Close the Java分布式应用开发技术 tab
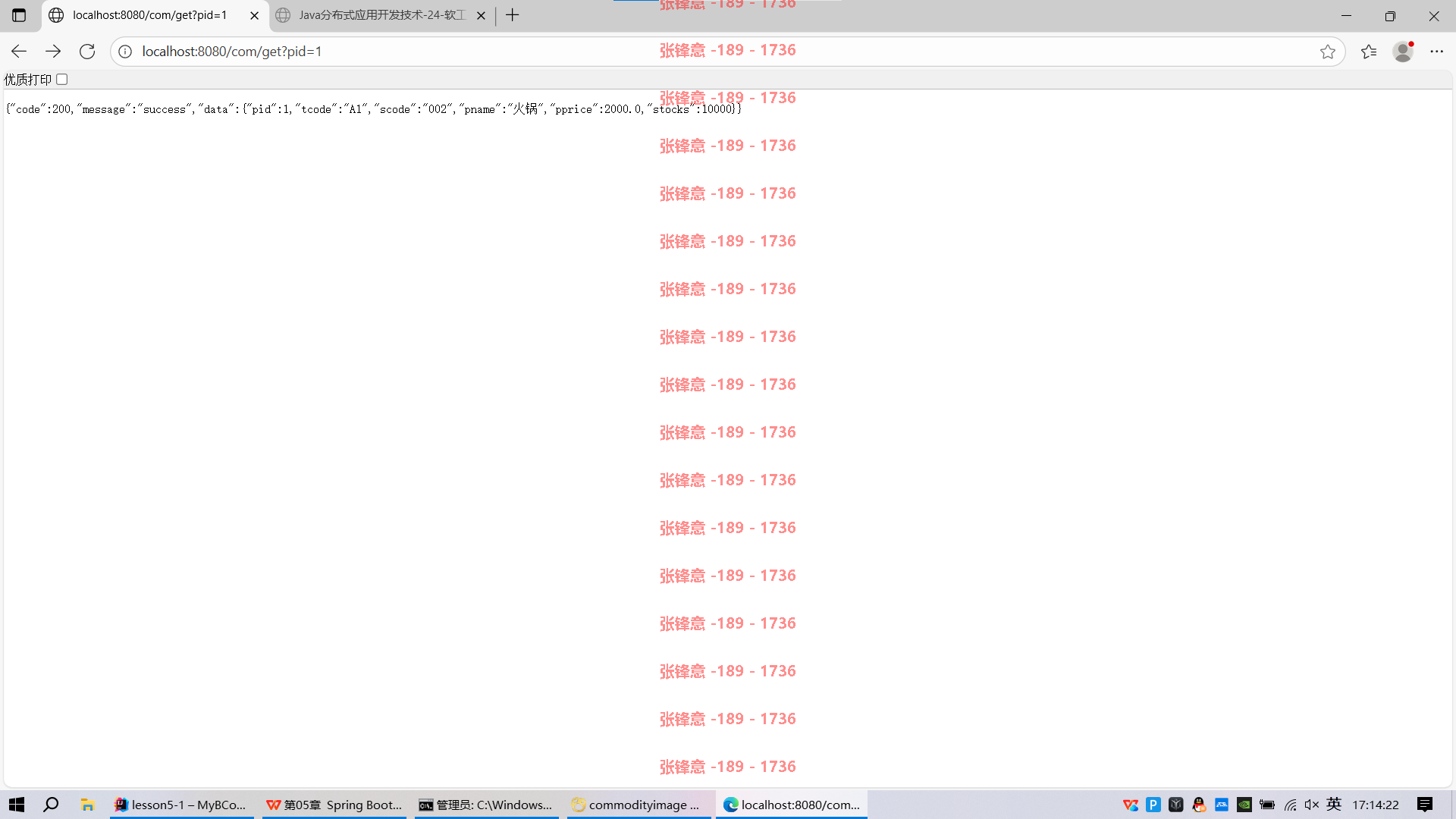 [x=481, y=15]
